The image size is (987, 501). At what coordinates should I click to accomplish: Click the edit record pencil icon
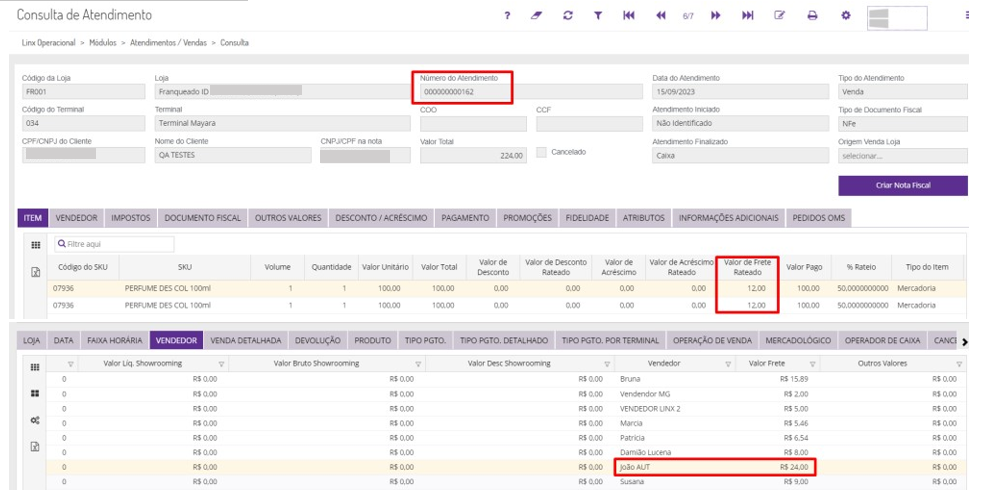point(780,16)
